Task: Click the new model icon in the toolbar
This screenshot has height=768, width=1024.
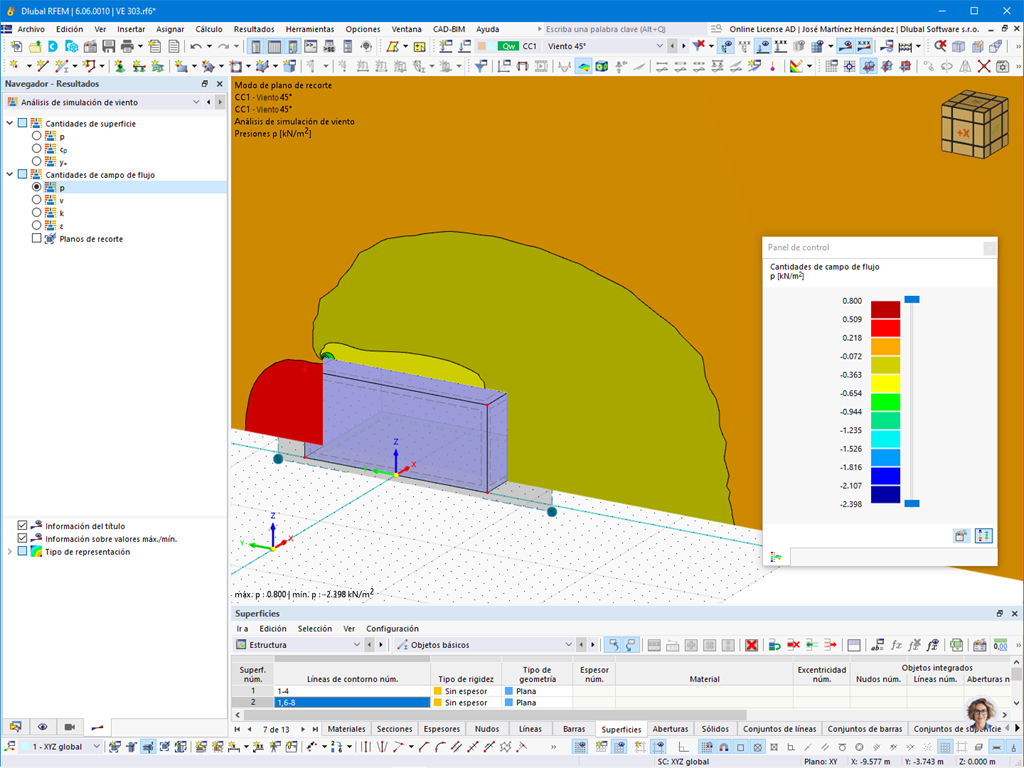Action: click(16, 46)
